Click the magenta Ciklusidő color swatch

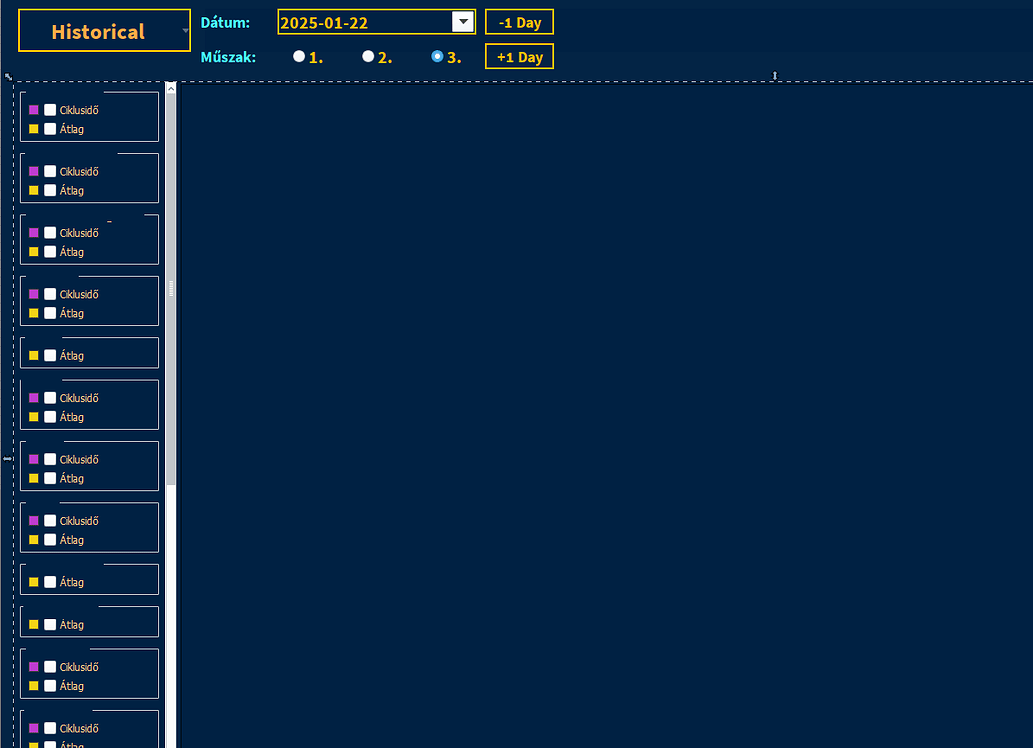coord(34,110)
